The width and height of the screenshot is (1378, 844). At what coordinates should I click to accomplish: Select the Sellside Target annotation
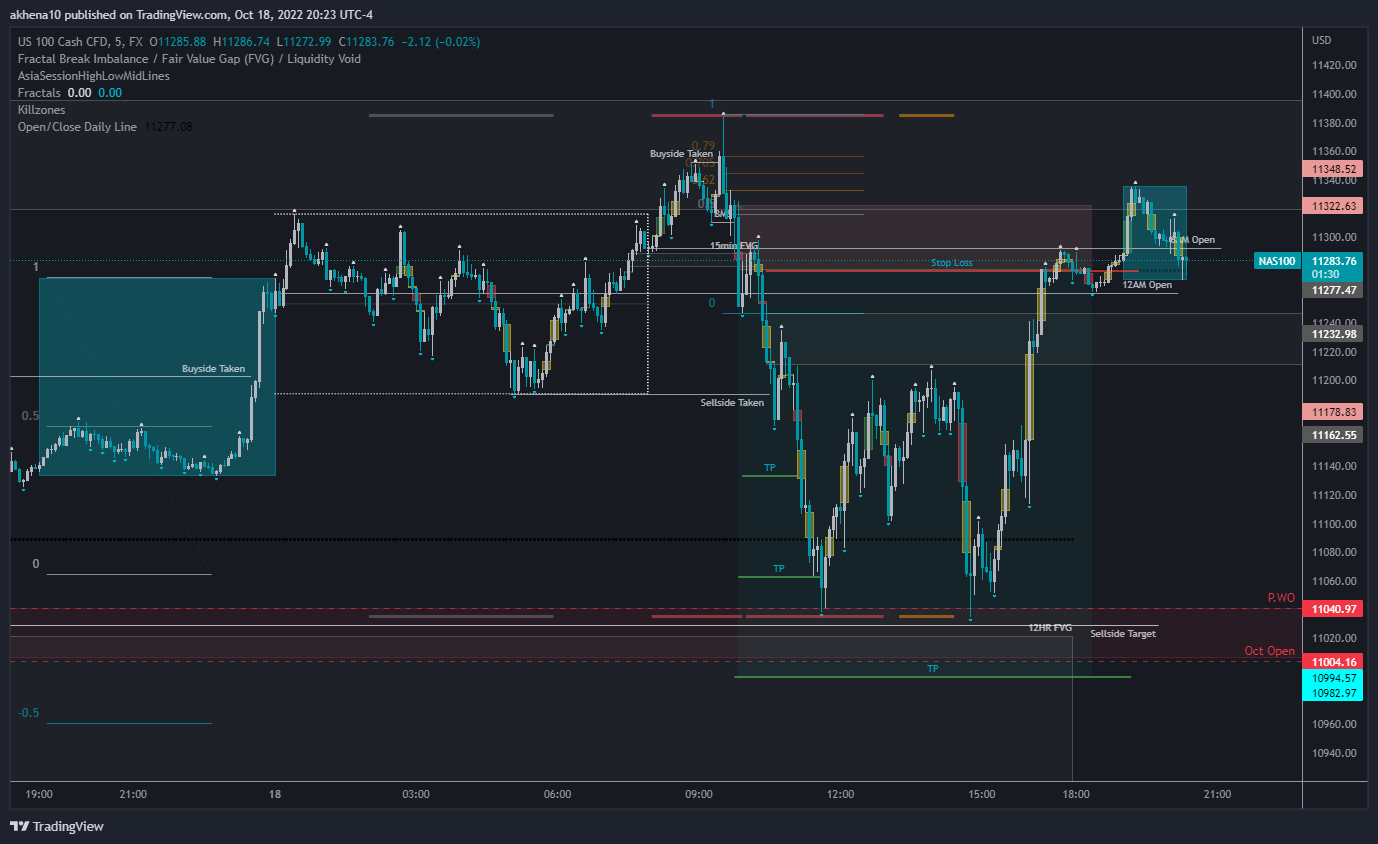click(1123, 634)
